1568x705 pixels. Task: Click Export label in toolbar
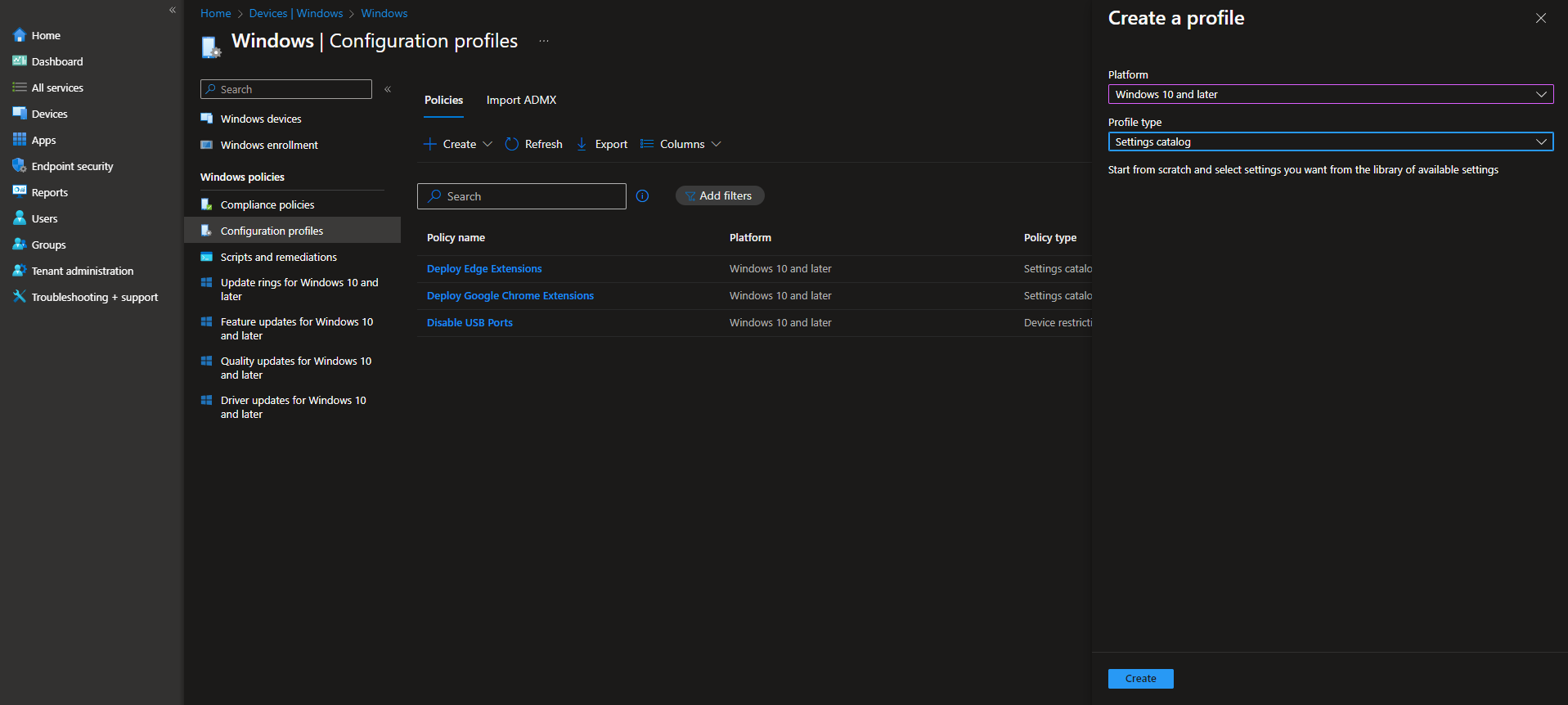click(611, 144)
